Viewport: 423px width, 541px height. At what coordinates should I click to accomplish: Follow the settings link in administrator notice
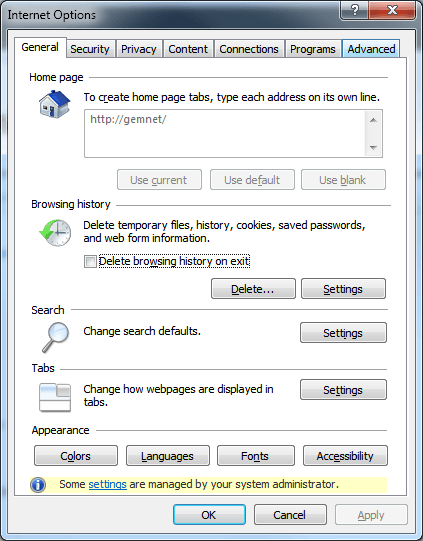click(x=107, y=484)
